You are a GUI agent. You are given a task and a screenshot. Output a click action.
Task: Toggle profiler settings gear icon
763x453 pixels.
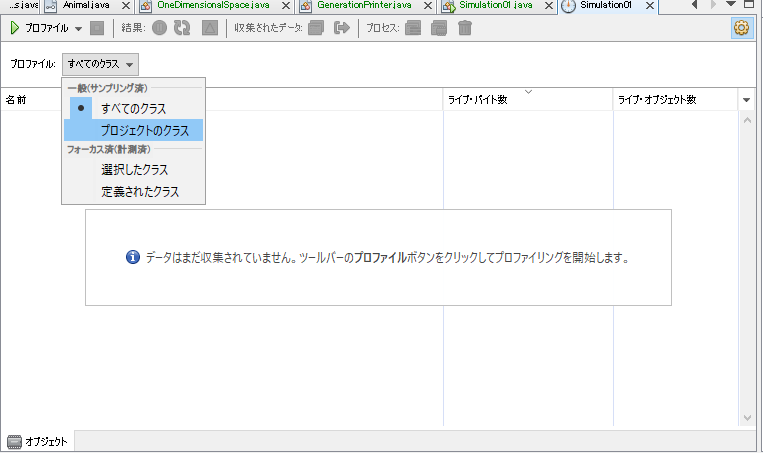tap(741, 28)
